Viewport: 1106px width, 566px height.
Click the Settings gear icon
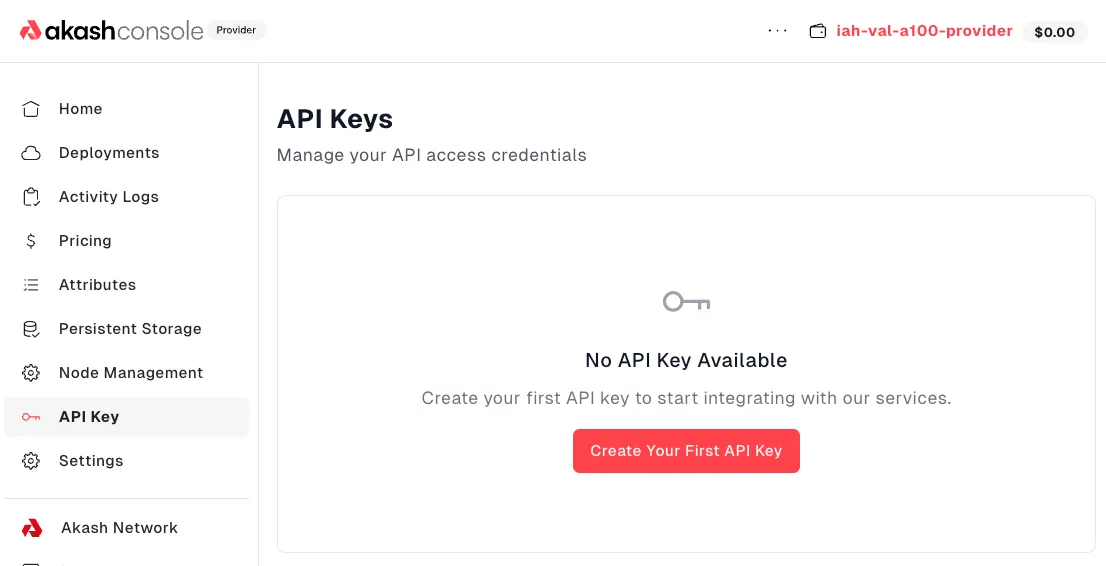[31, 461]
